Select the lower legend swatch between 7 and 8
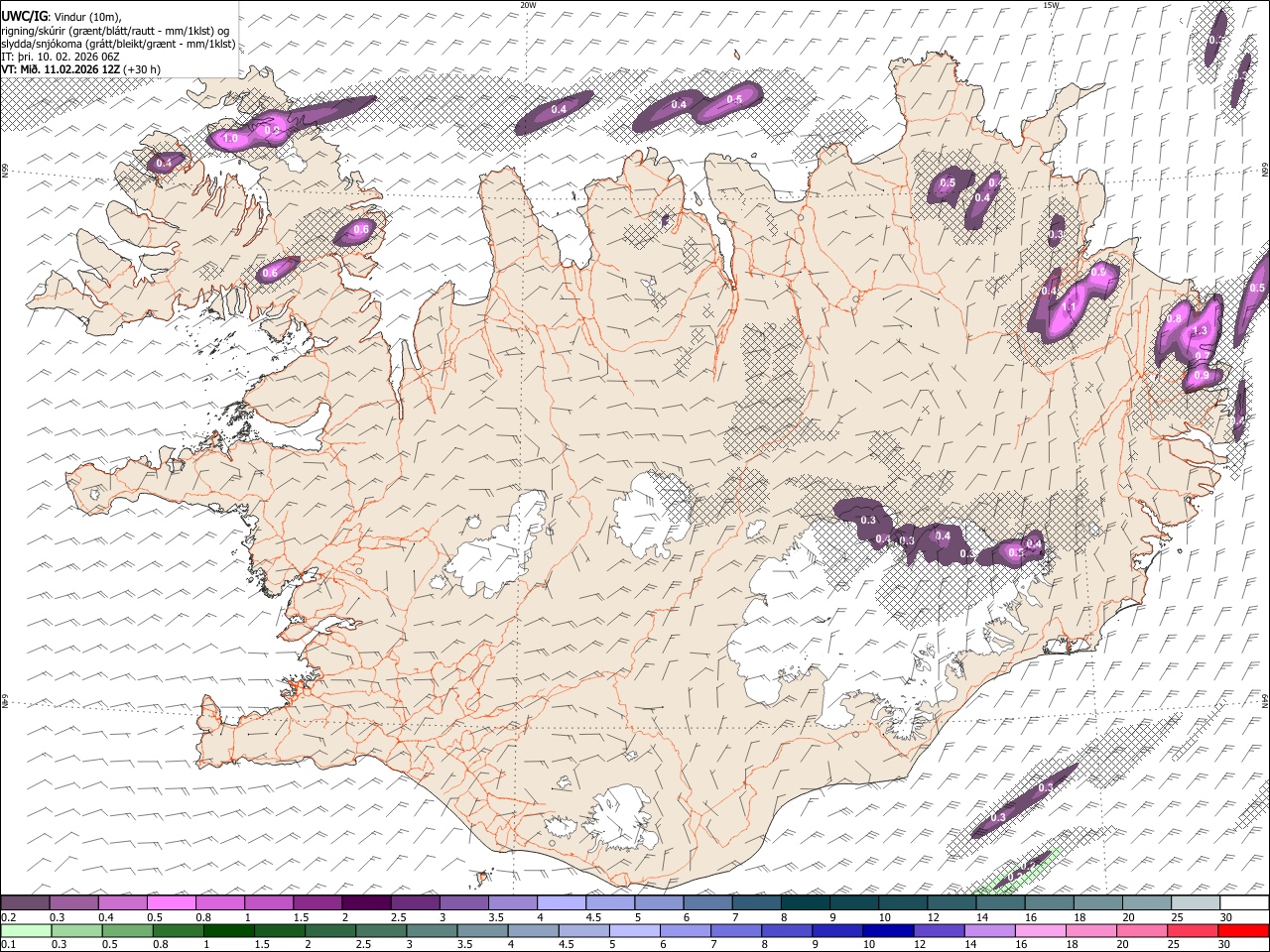 pyautogui.click(x=734, y=930)
